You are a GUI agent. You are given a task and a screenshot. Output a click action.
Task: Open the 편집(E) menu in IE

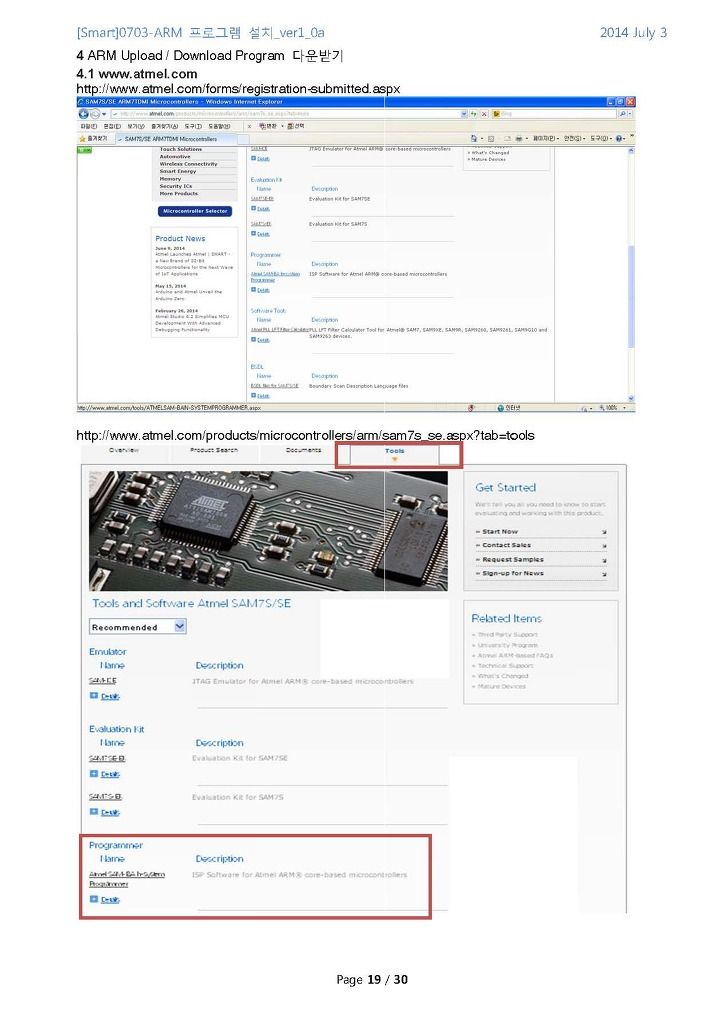pos(112,126)
